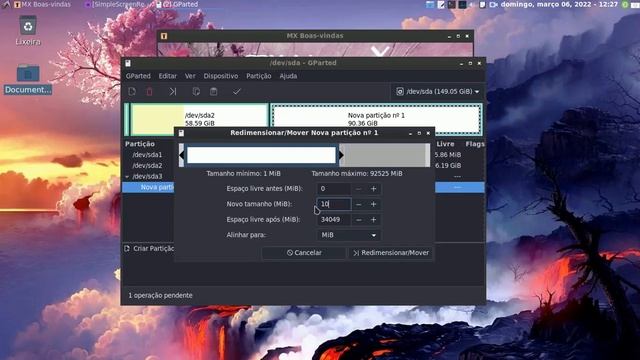Viewport: 640px width, 360px height.
Task: Click the Copy partition toolbar icon
Action: 196,91
